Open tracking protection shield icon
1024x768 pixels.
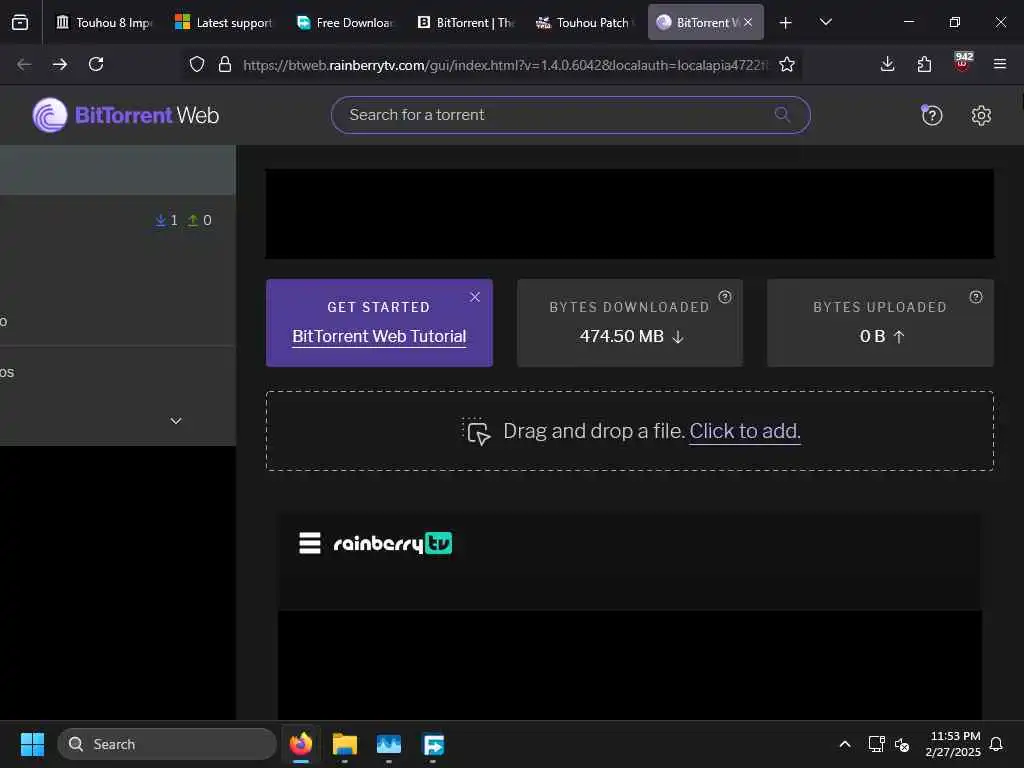tap(197, 64)
